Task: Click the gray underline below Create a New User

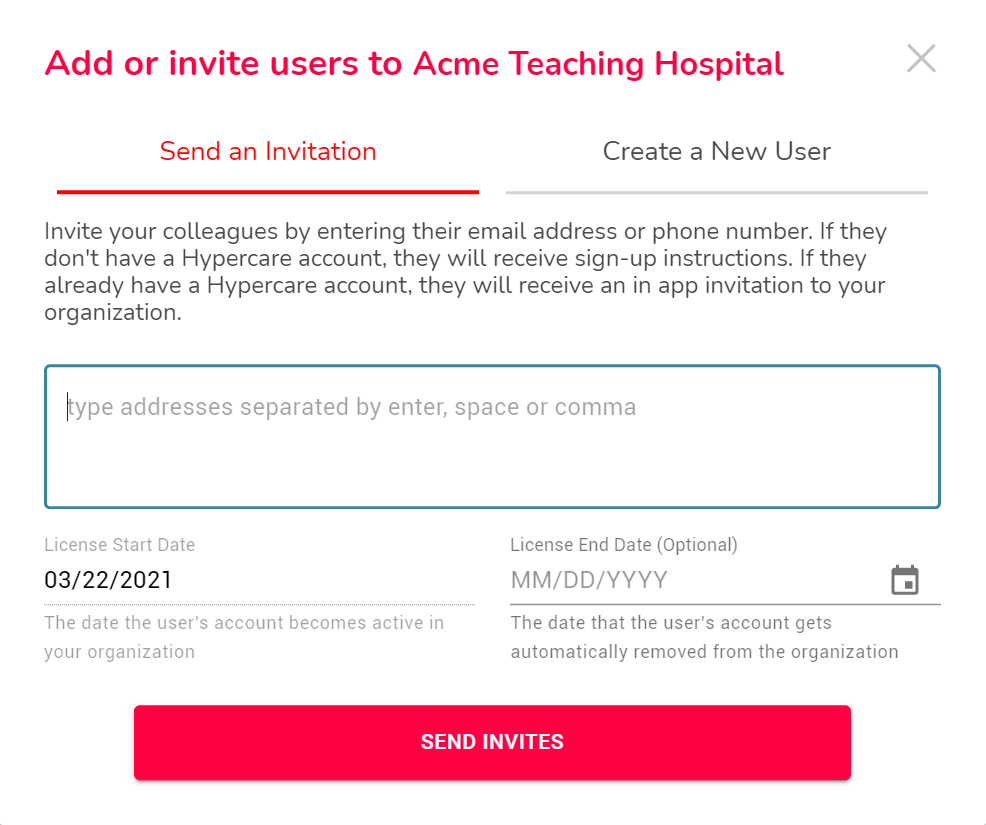Action: coord(717,192)
